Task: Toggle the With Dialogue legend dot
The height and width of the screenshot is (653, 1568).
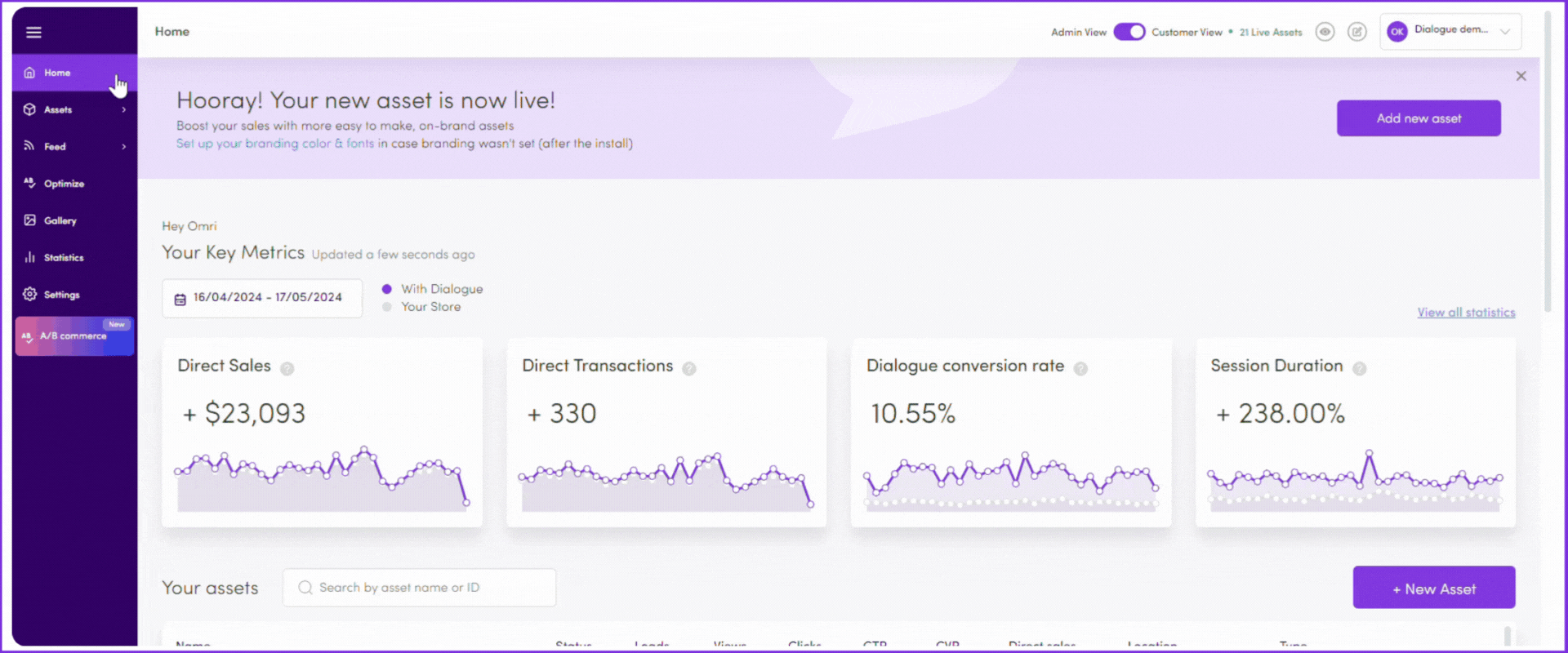Action: coord(387,289)
